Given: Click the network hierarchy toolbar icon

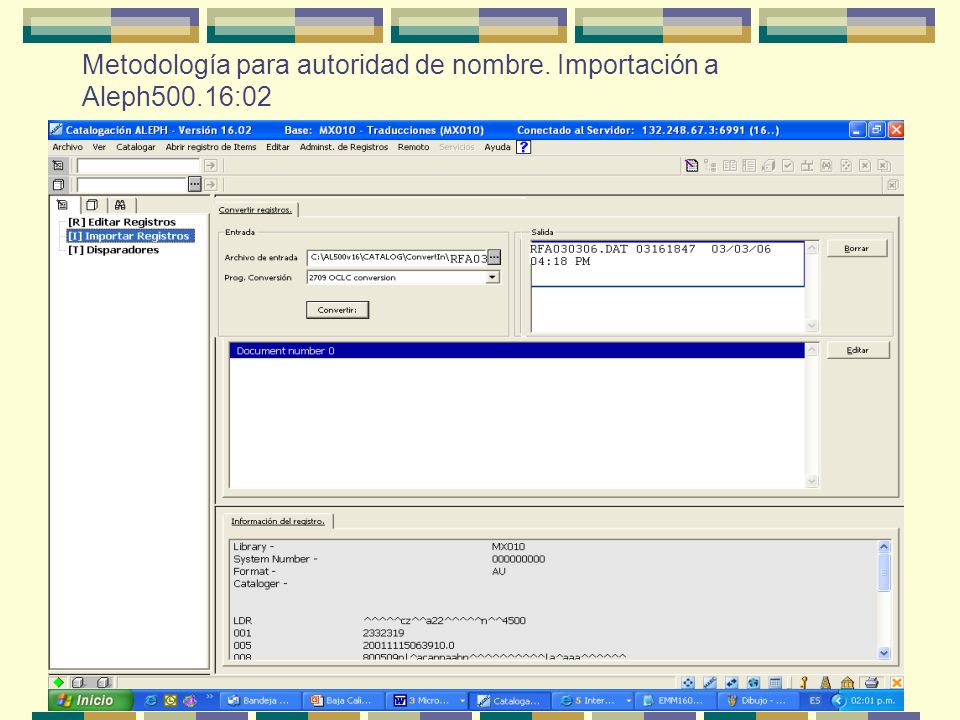Looking at the screenshot, I should pyautogui.click(x=807, y=165).
